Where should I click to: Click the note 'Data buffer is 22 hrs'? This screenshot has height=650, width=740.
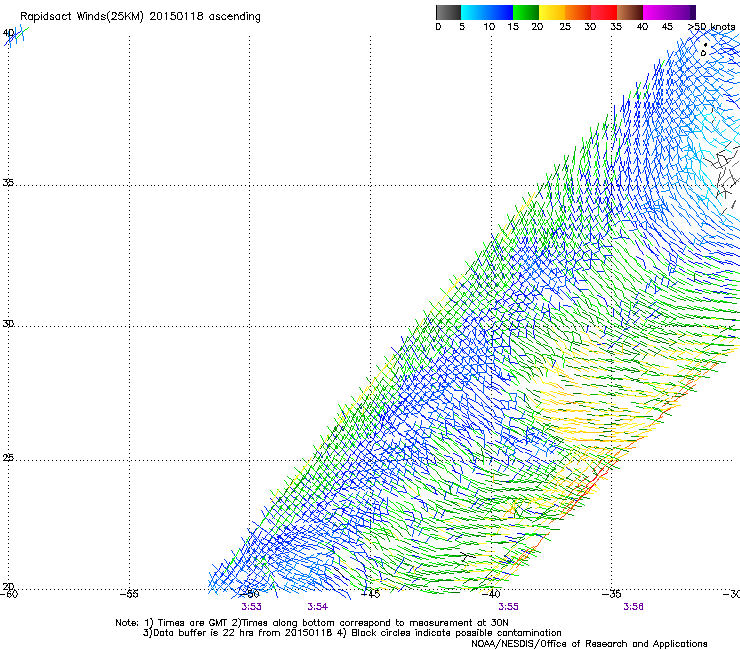pyautogui.click(x=195, y=633)
